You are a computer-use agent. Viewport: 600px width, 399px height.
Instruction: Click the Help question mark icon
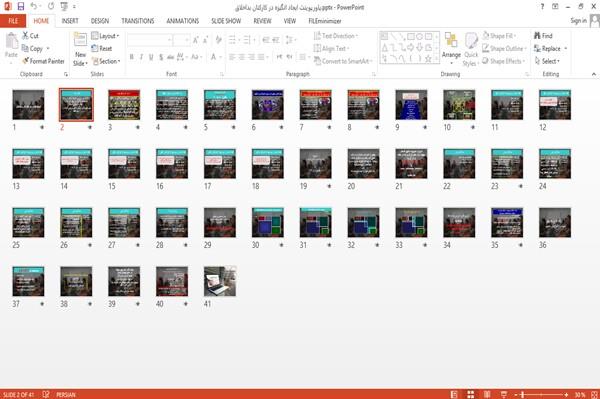click(x=542, y=7)
